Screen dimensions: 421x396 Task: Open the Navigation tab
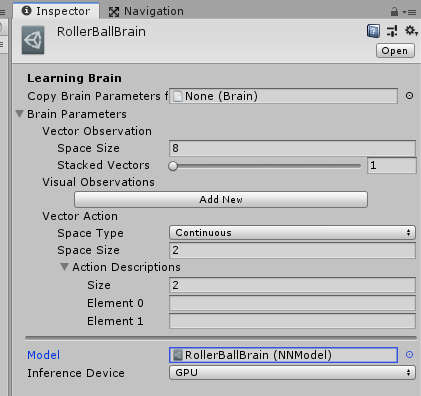pos(146,11)
